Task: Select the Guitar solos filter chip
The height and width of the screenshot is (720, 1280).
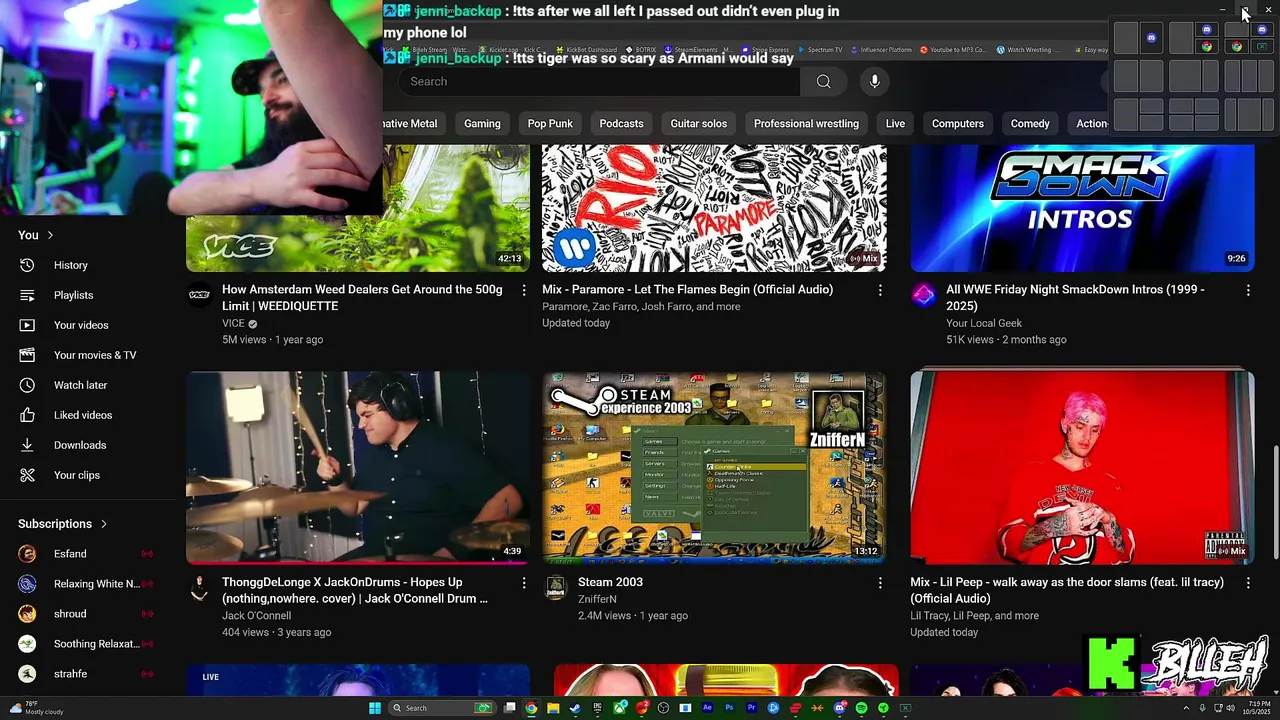Action: click(698, 123)
